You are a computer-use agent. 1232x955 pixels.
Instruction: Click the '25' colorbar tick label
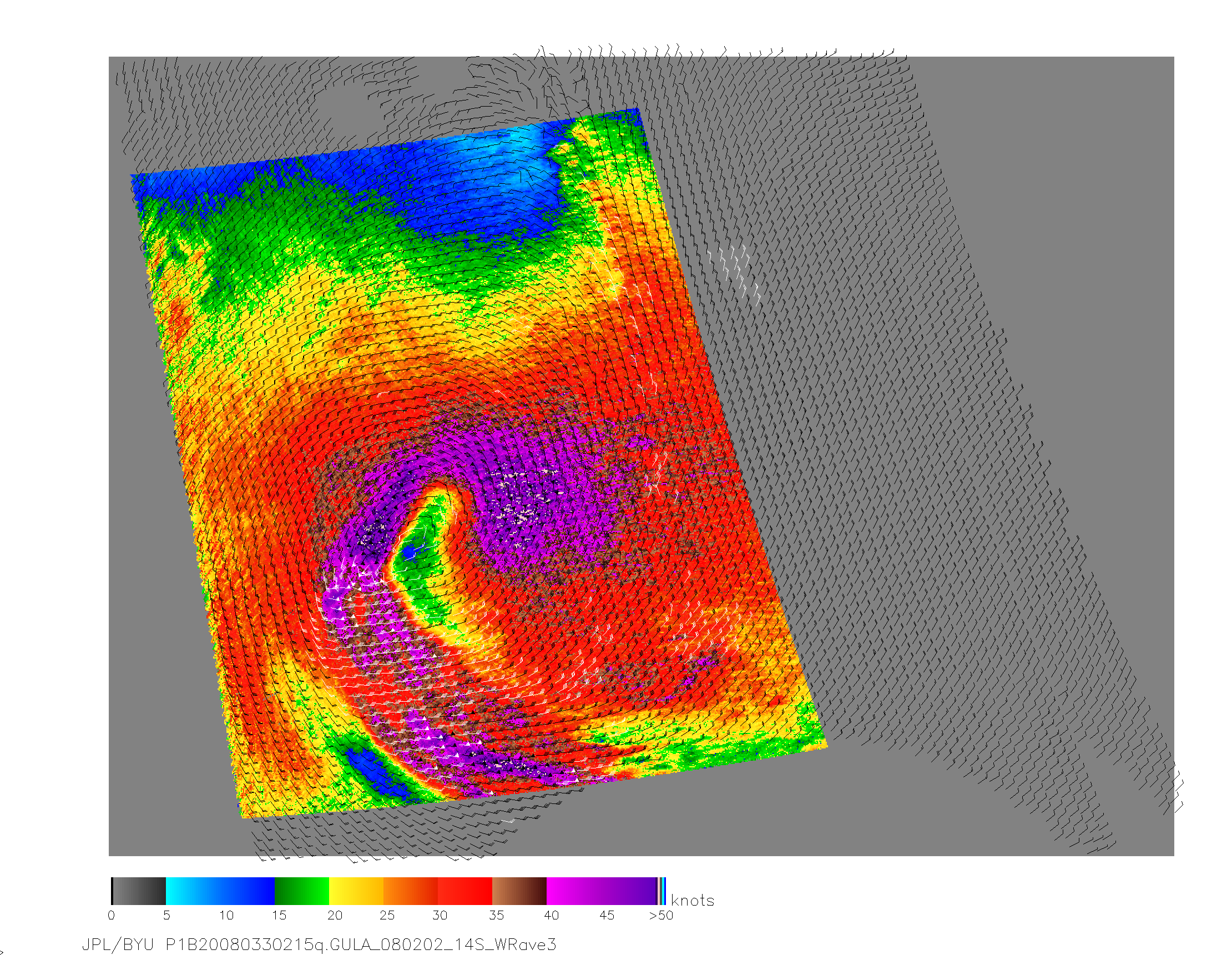click(x=387, y=916)
